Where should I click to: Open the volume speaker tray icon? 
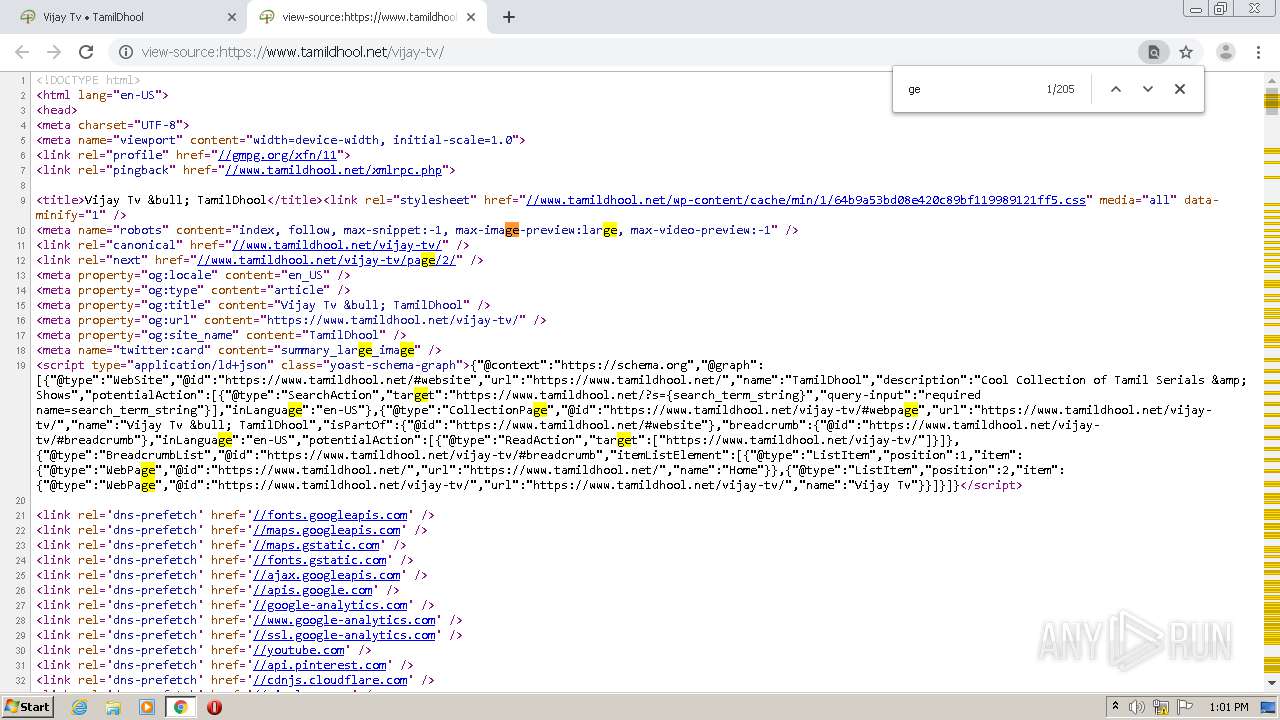click(x=1138, y=707)
